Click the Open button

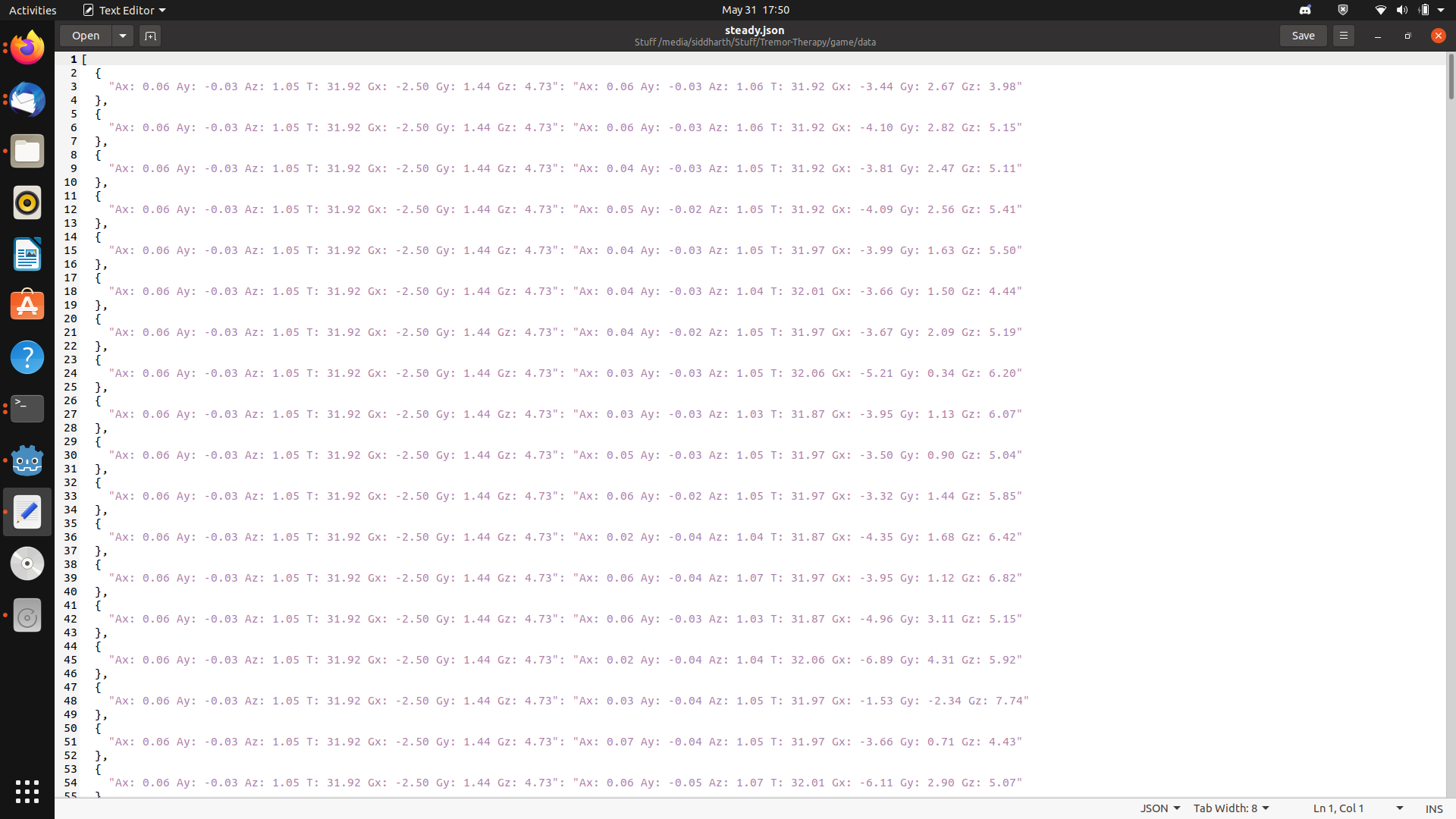[x=86, y=36]
